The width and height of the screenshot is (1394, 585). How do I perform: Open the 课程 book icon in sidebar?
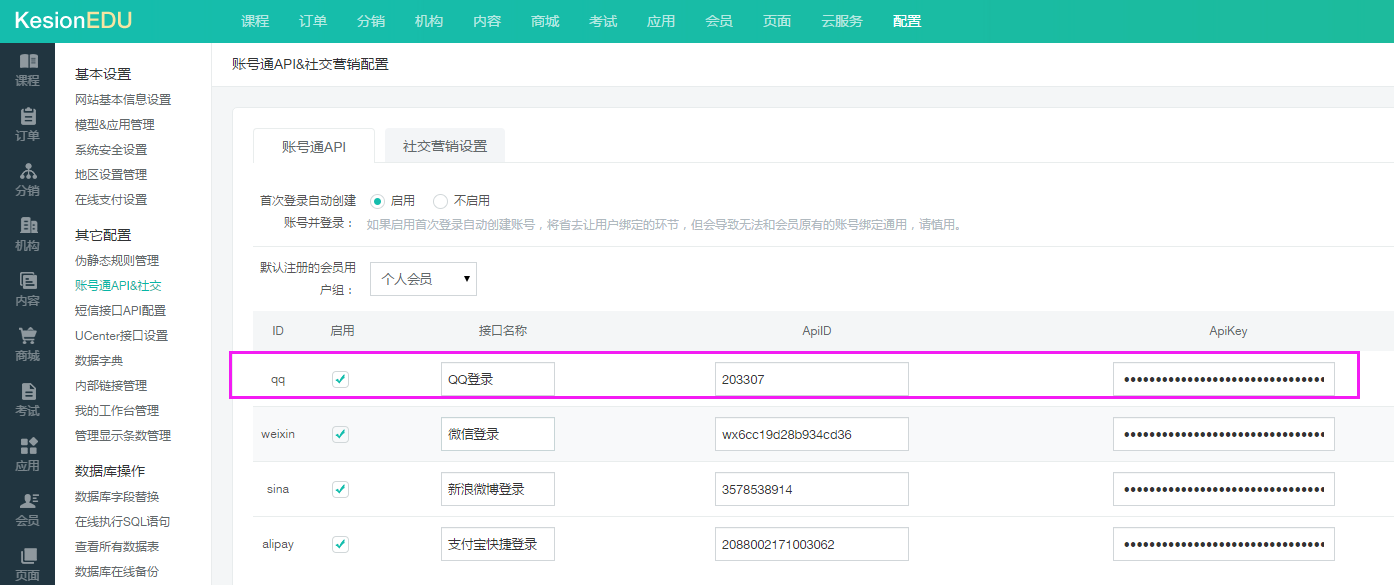pyautogui.click(x=28, y=62)
